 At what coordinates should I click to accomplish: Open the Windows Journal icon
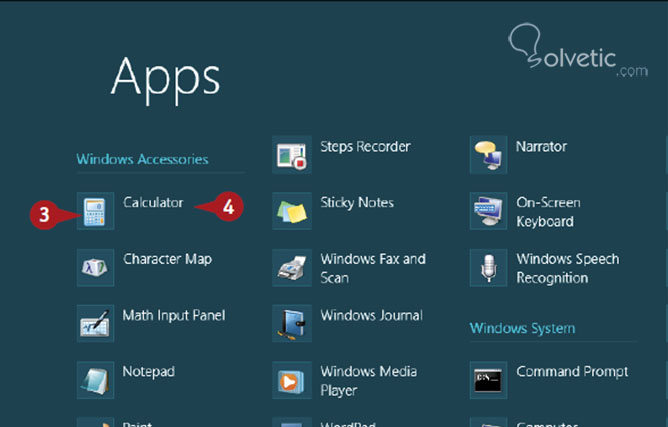[x=292, y=323]
